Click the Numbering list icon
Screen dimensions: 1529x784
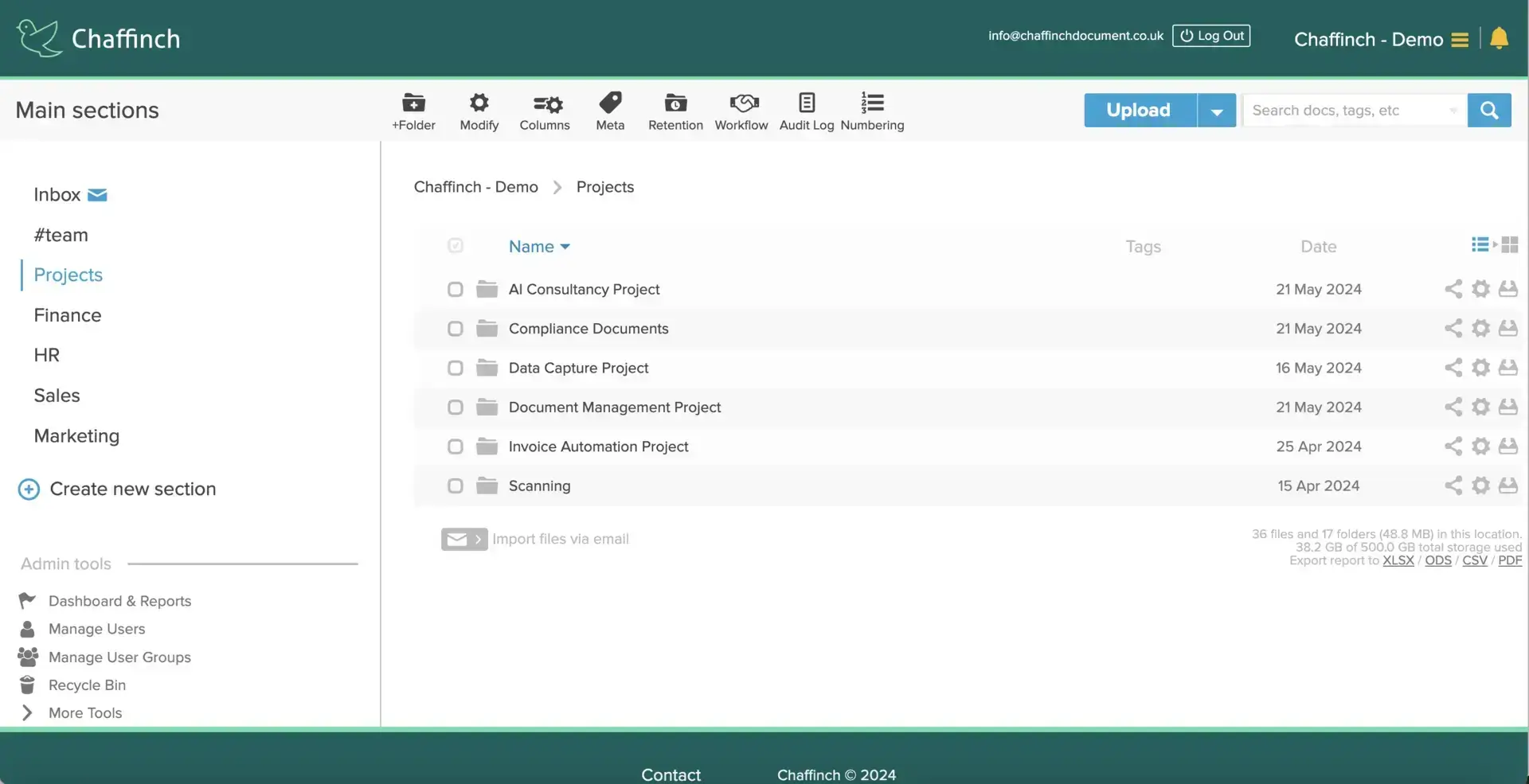click(x=872, y=103)
